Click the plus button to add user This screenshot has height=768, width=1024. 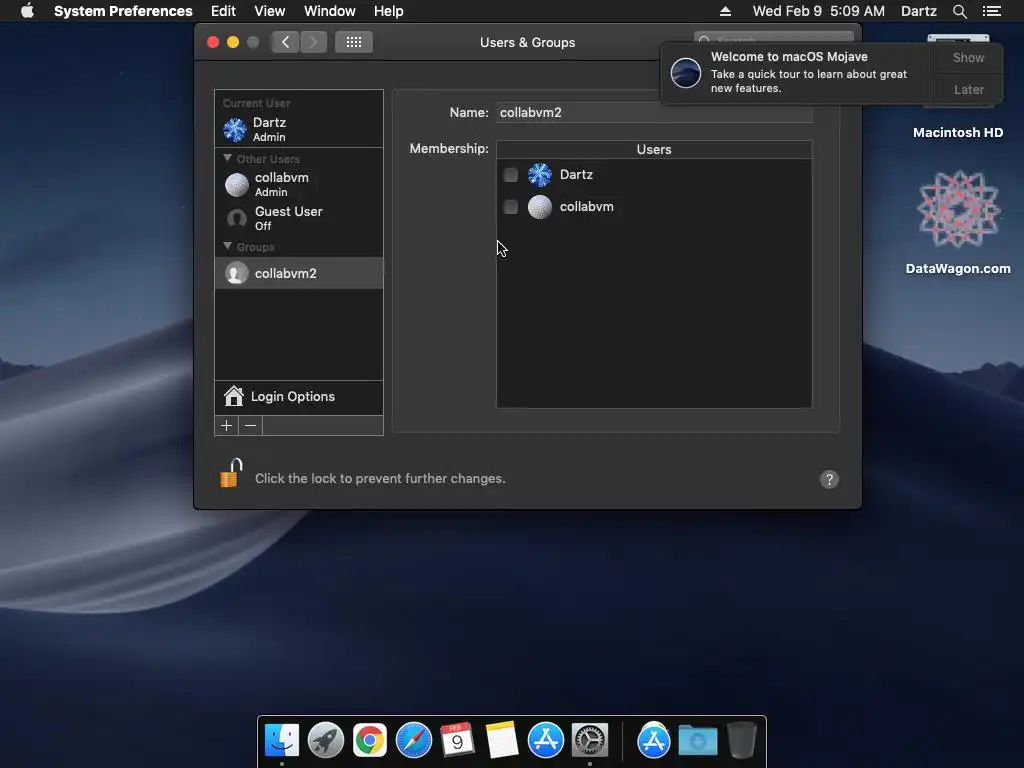point(227,426)
